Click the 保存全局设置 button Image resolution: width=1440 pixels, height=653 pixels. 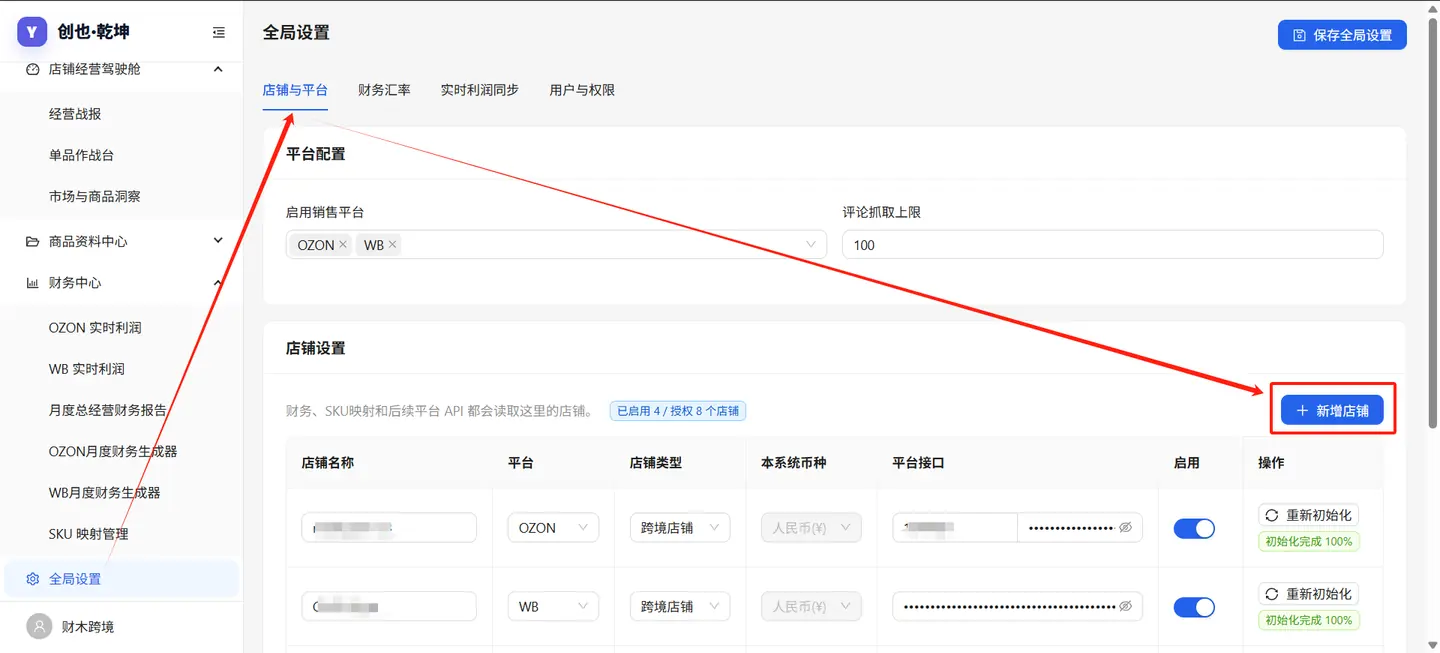(x=1342, y=35)
